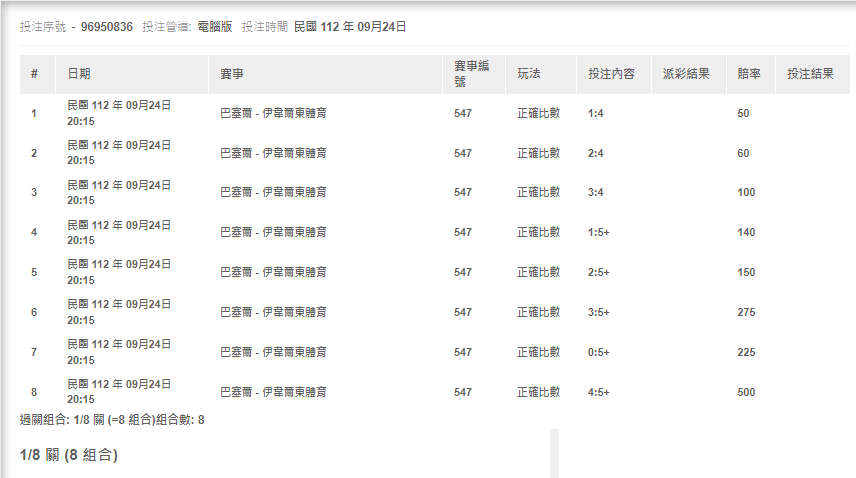Click row number 7
This screenshot has width=856, height=478.
point(34,352)
